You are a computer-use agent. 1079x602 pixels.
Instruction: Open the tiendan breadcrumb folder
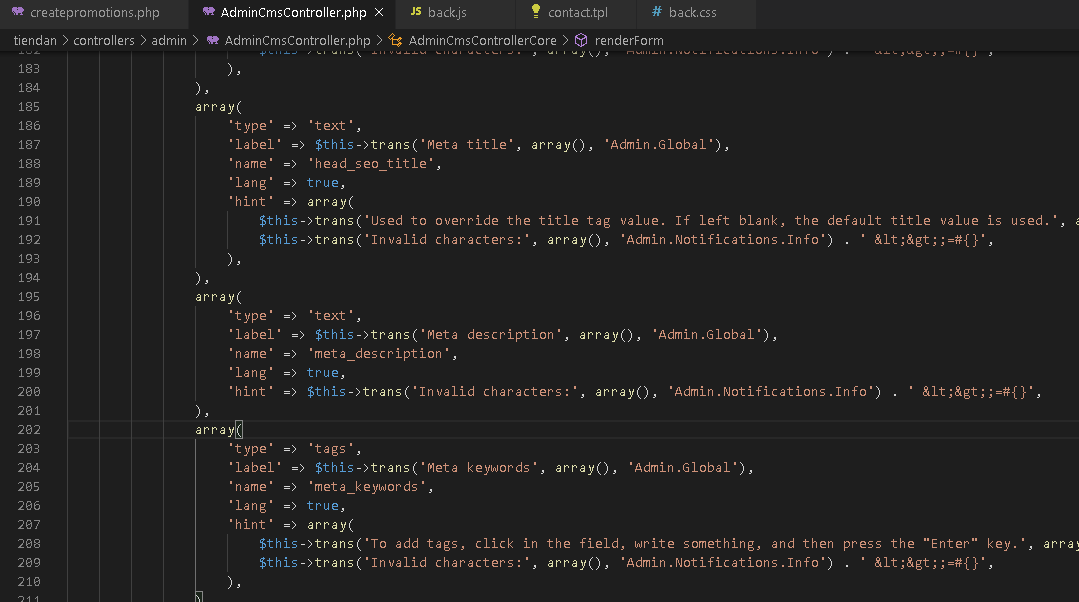(x=35, y=41)
